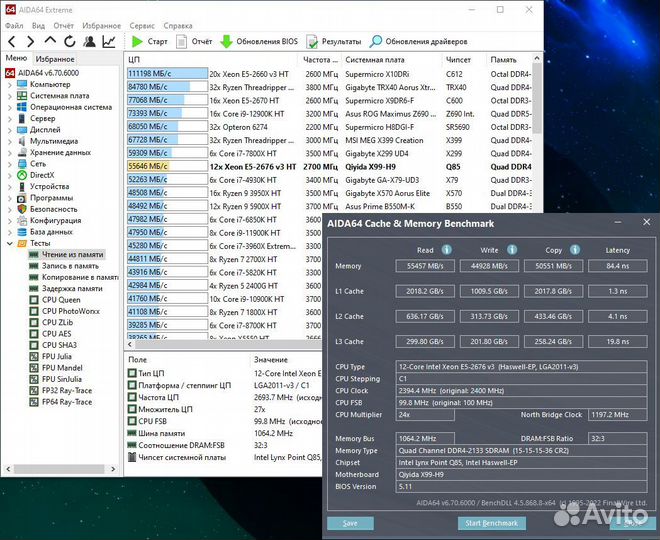Viewport: 660px width, 540px height.
Task: Open Результаты toolbar item
Action: [334, 41]
